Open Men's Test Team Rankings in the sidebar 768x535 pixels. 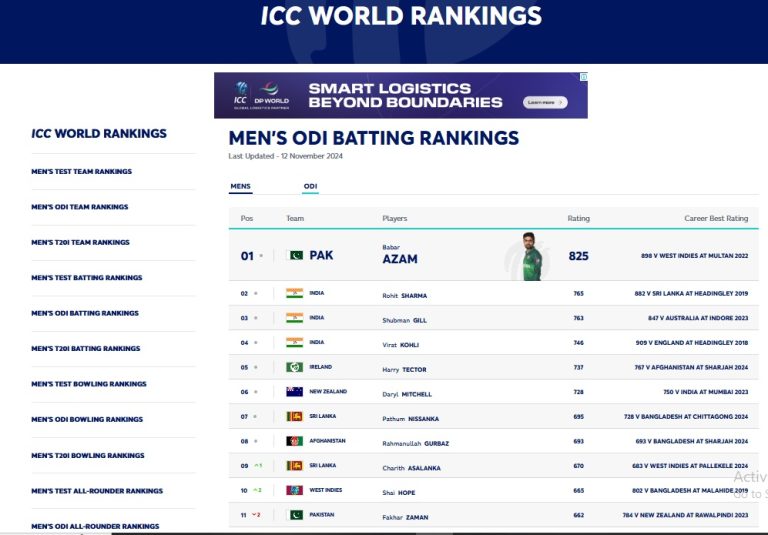(x=82, y=171)
